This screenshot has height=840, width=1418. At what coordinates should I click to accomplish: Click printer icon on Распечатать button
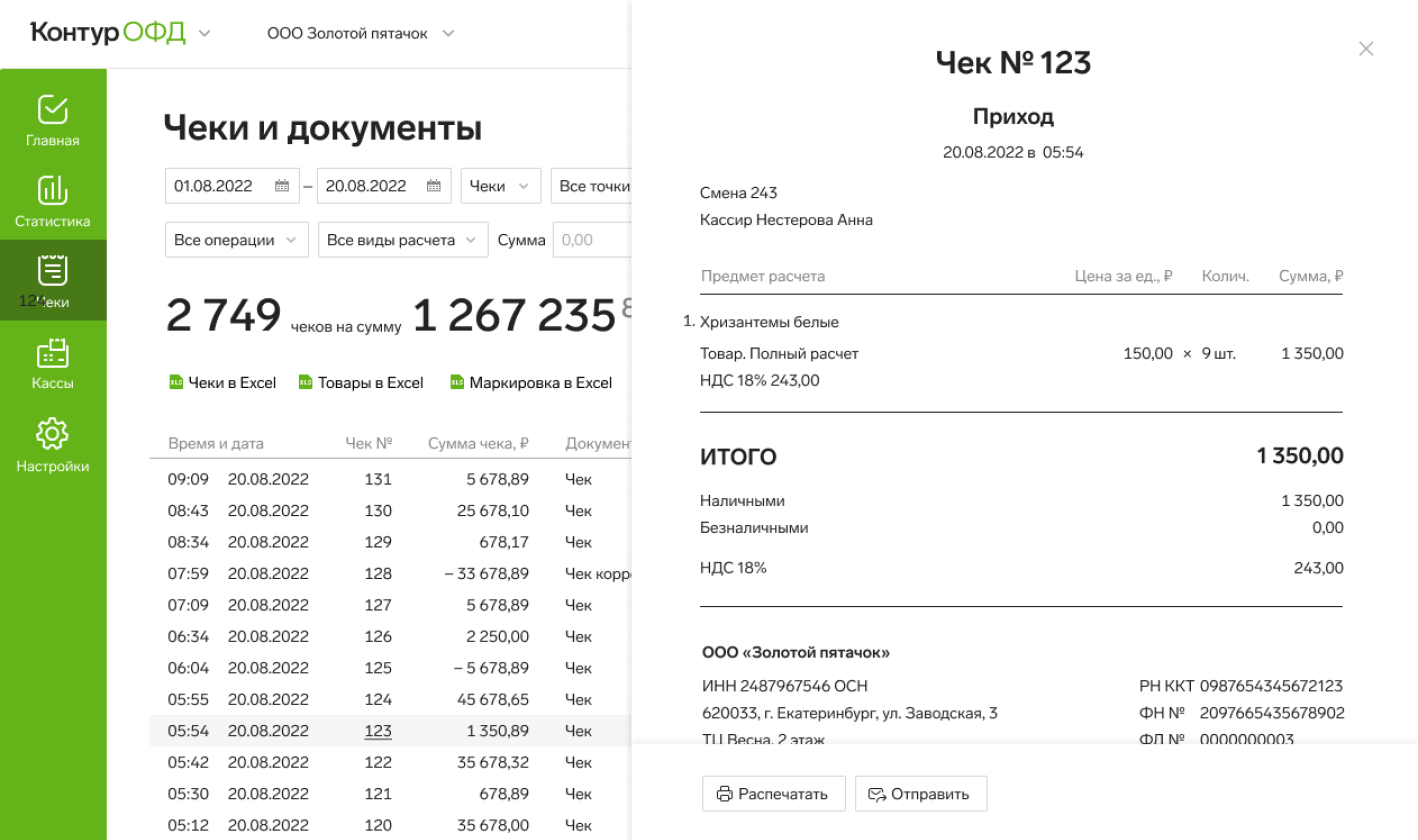tap(725, 795)
